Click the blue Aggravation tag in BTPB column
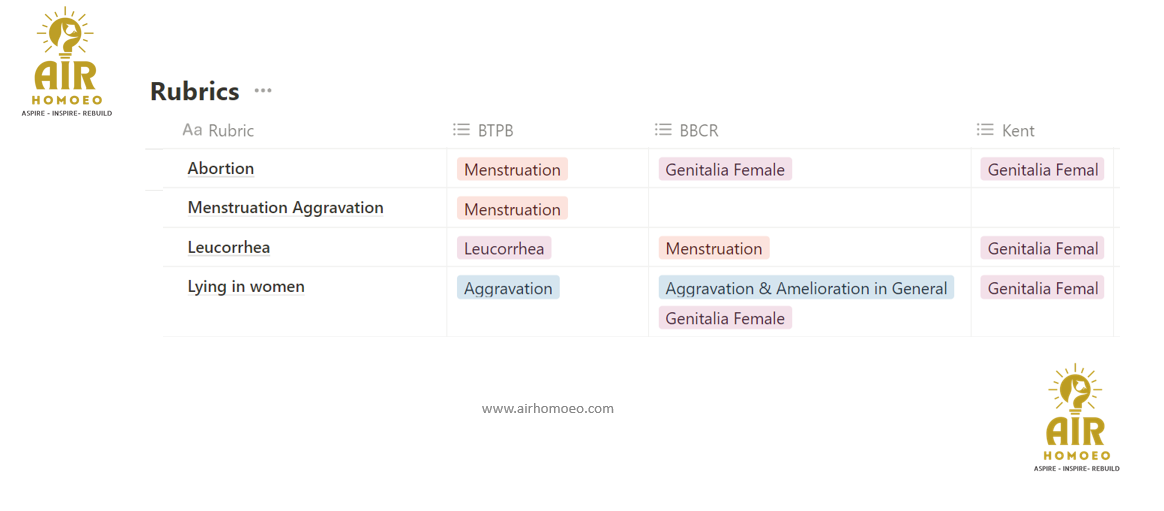Viewport: 1164px width, 511px height. tap(508, 288)
